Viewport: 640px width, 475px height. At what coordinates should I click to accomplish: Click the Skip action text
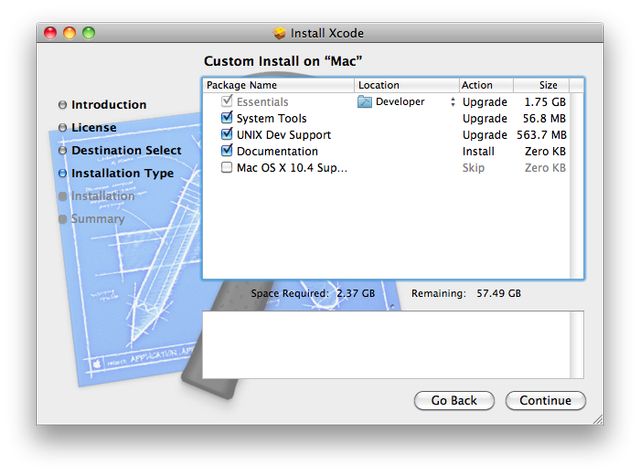473,168
